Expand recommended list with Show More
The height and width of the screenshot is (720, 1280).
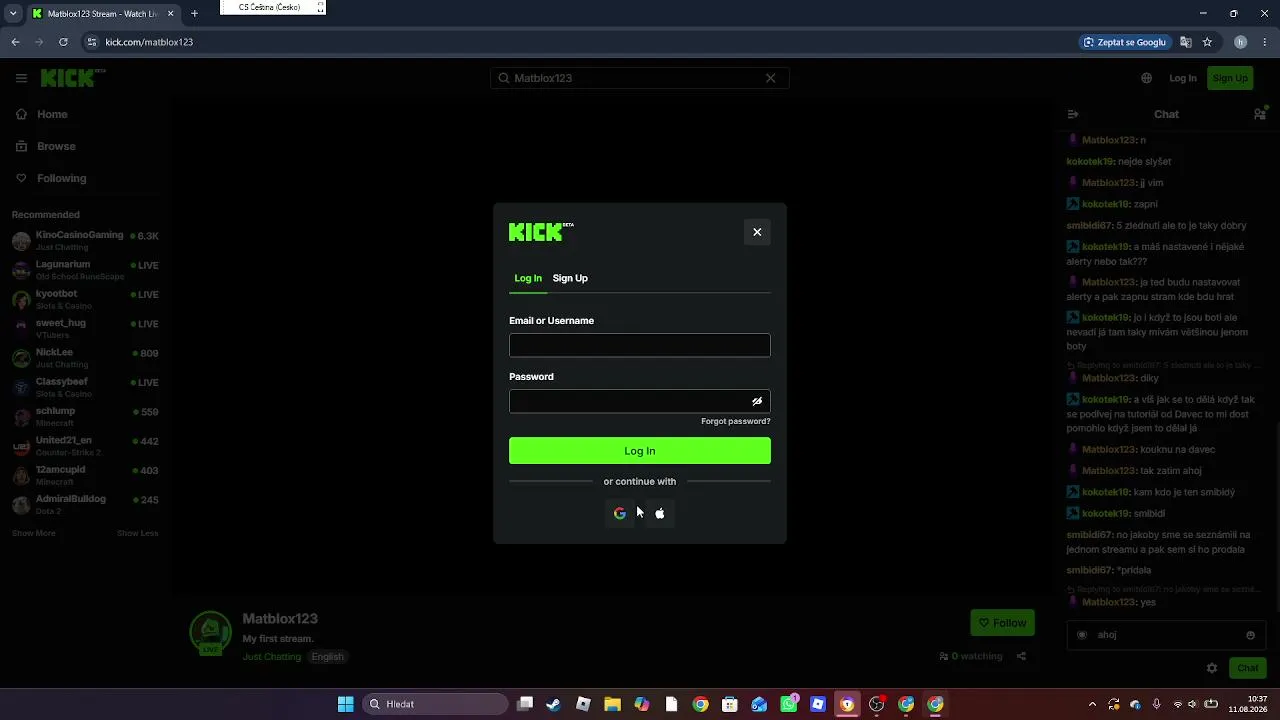tap(34, 533)
